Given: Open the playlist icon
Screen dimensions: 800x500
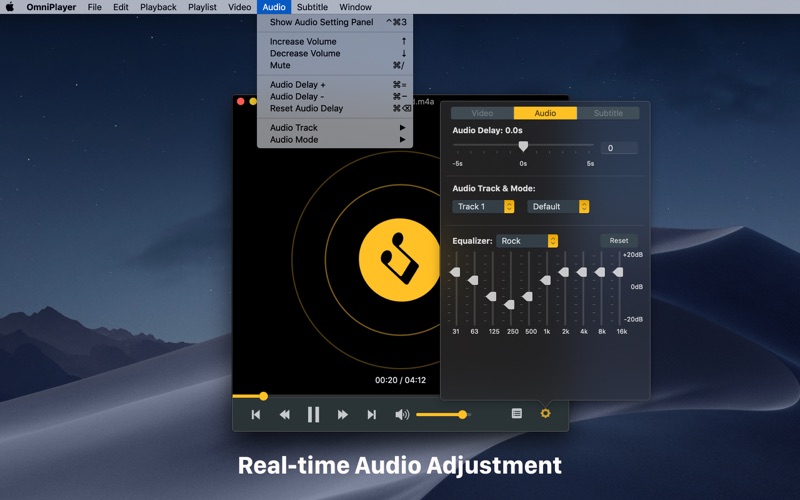Looking at the screenshot, I should click(517, 413).
